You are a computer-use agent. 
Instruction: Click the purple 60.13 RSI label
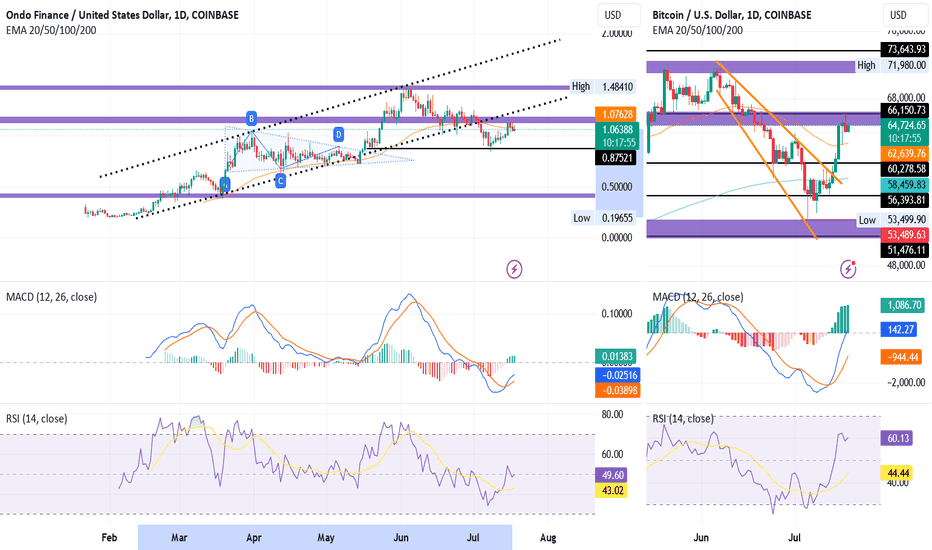tap(898, 438)
